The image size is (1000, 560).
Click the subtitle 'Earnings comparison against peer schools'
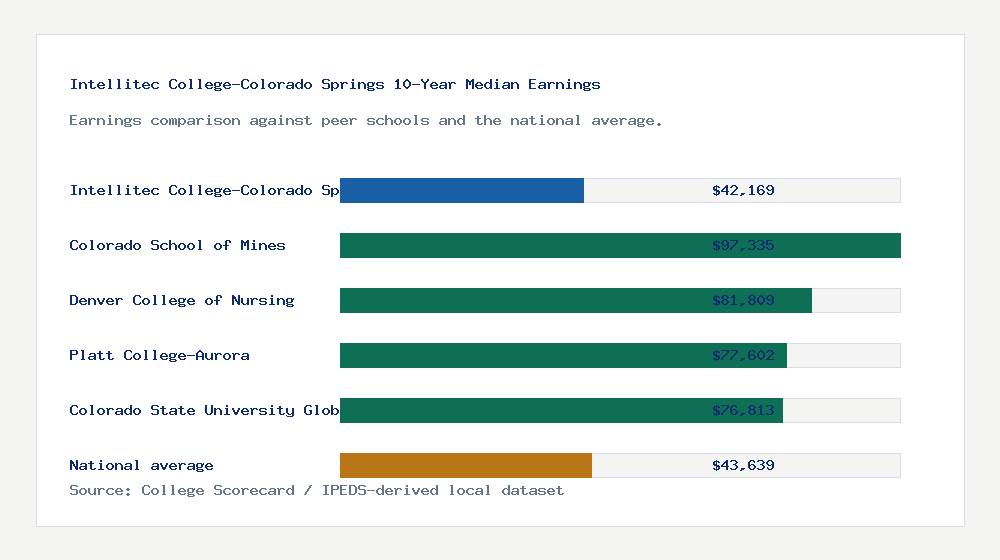[365, 121]
